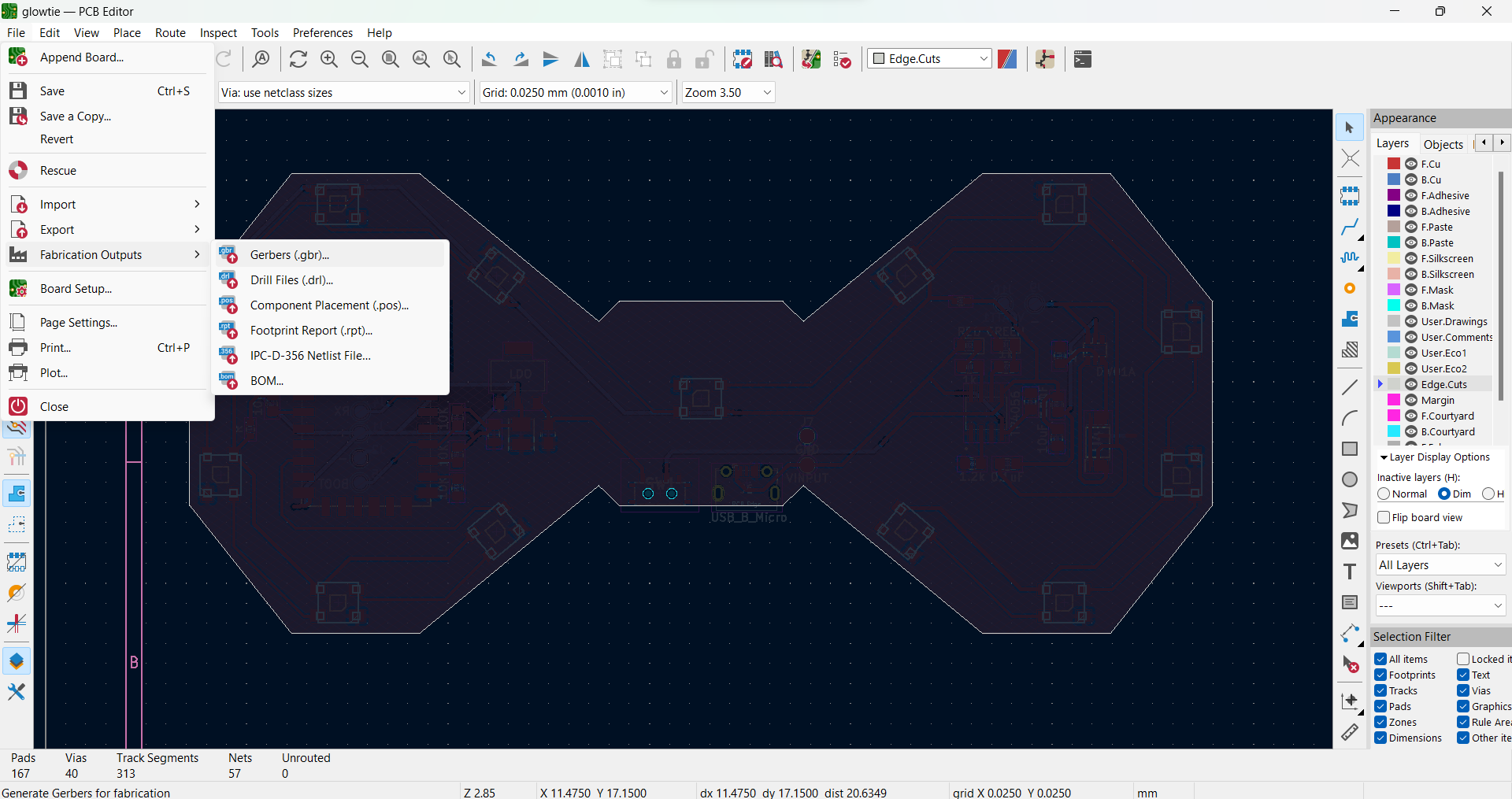The height and width of the screenshot is (799, 1512).
Task: Click the Zoom to Fit page icon
Action: [x=391, y=59]
